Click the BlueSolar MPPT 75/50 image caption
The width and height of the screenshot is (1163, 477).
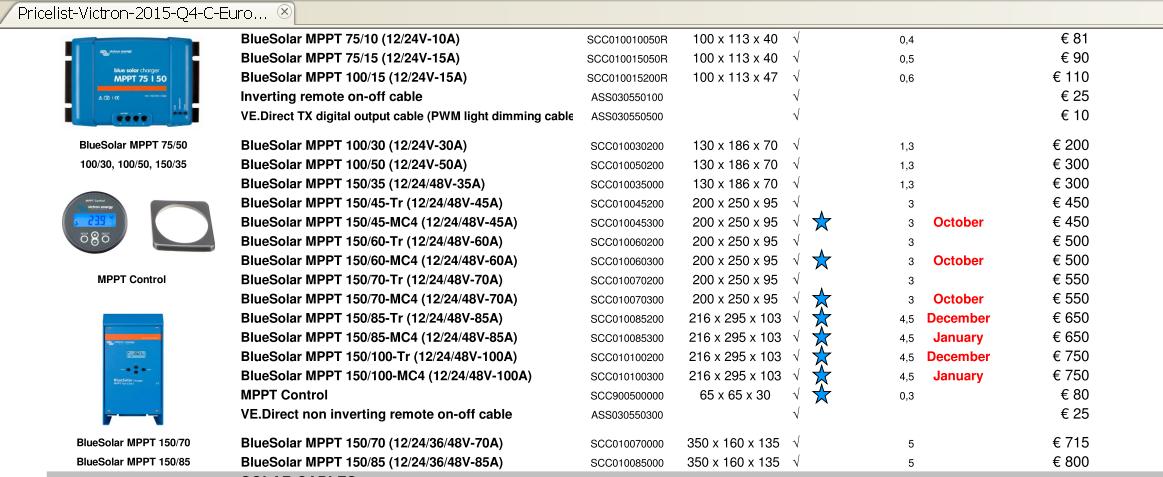click(x=133, y=145)
